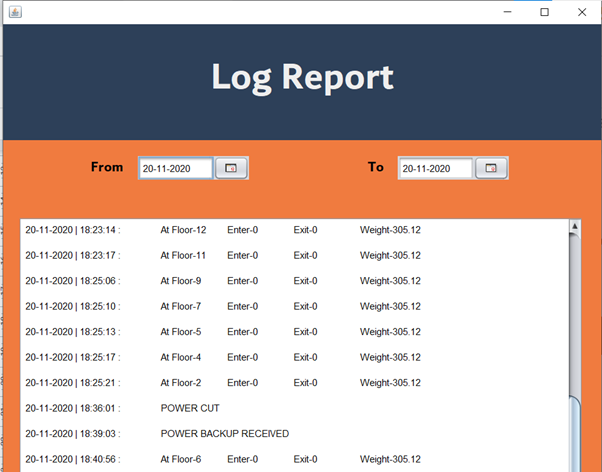Viewport: 602px width, 472px height.
Task: Select the 18:25:17 log timestamp
Action: (x=73, y=357)
